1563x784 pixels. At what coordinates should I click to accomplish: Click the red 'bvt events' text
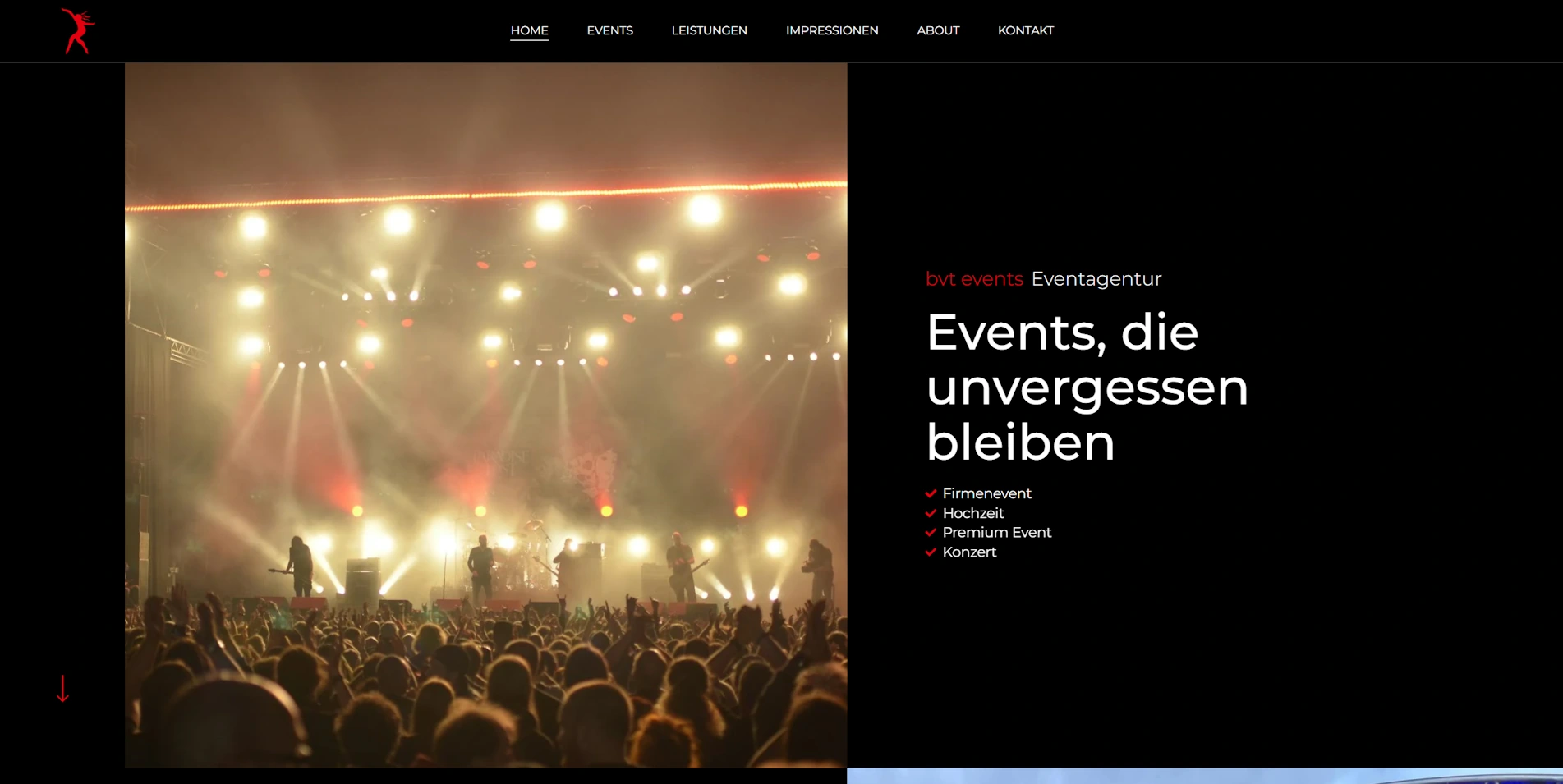[974, 279]
